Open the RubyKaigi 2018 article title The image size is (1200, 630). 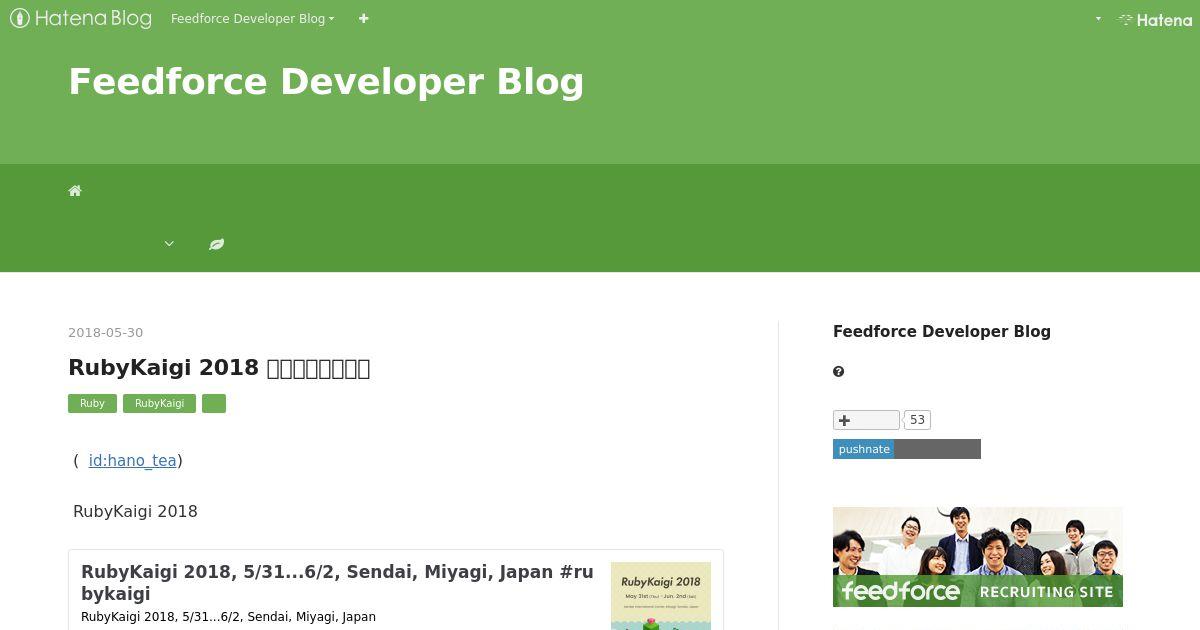click(x=219, y=367)
